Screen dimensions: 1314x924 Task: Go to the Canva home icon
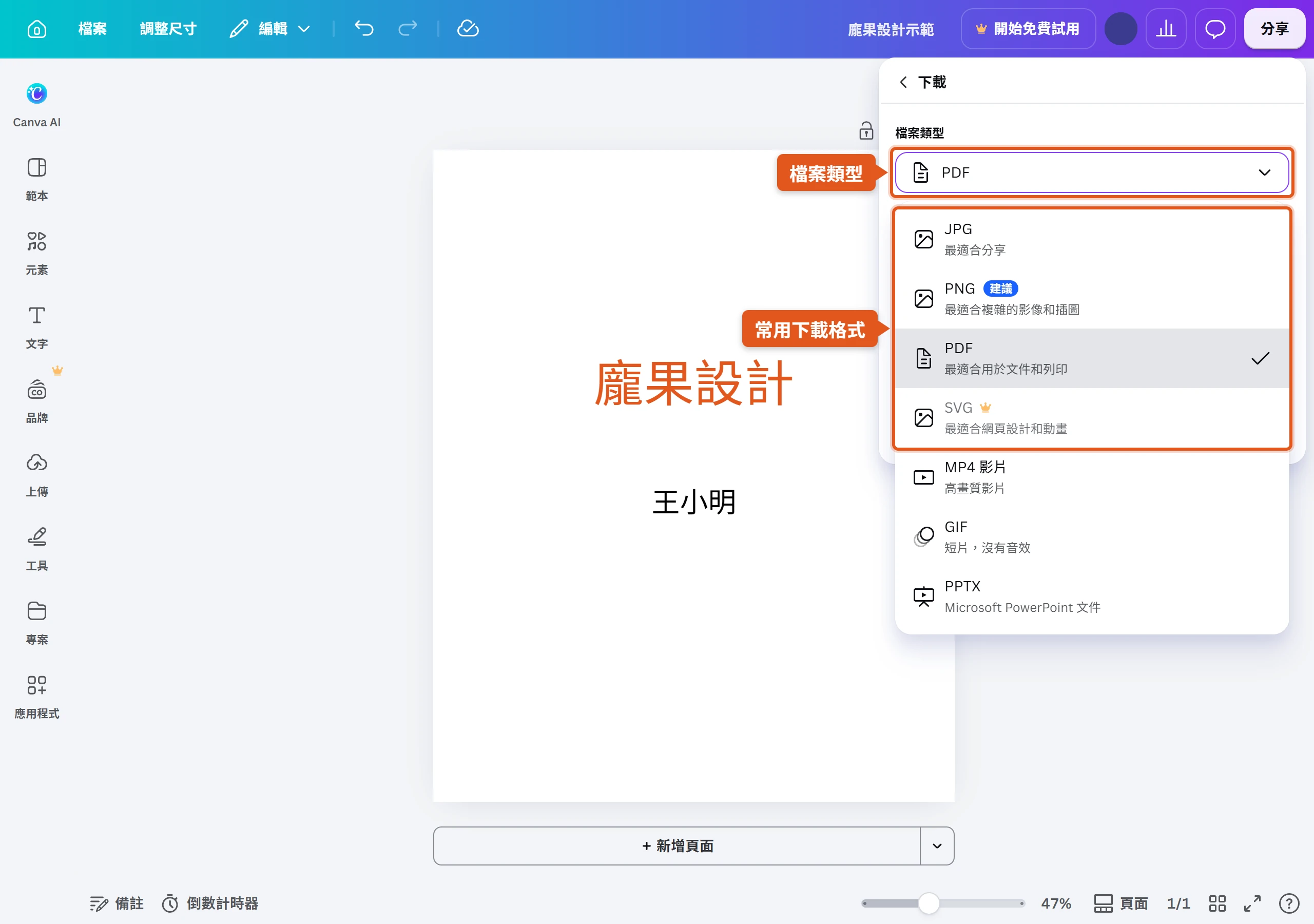[x=36, y=29]
